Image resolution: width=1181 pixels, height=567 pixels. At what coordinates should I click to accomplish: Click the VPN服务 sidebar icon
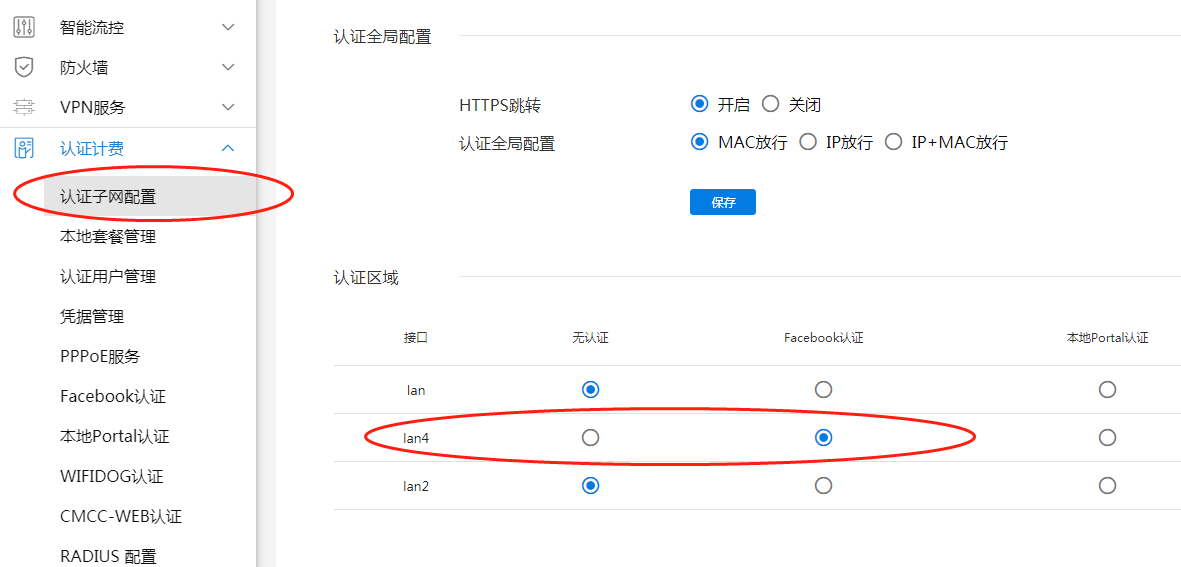click(x=24, y=107)
